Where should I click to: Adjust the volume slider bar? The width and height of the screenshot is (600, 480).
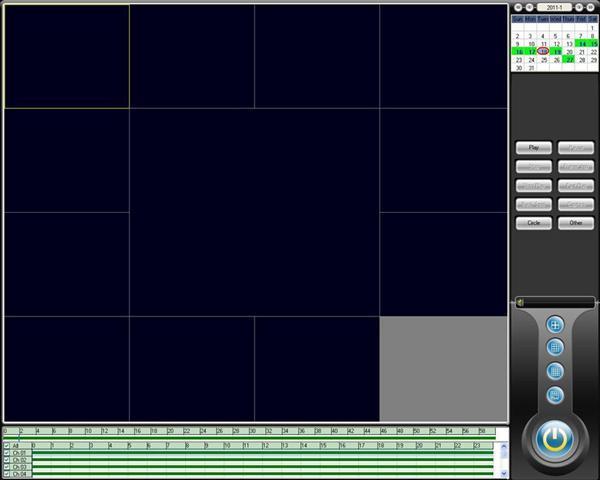click(560, 302)
